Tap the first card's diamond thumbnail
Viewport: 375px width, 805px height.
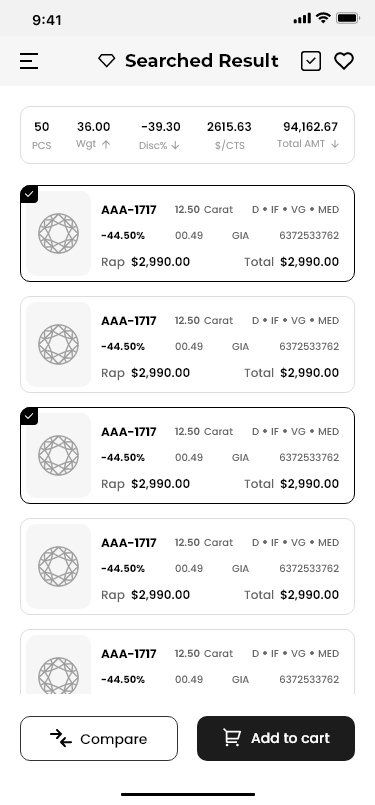59,234
